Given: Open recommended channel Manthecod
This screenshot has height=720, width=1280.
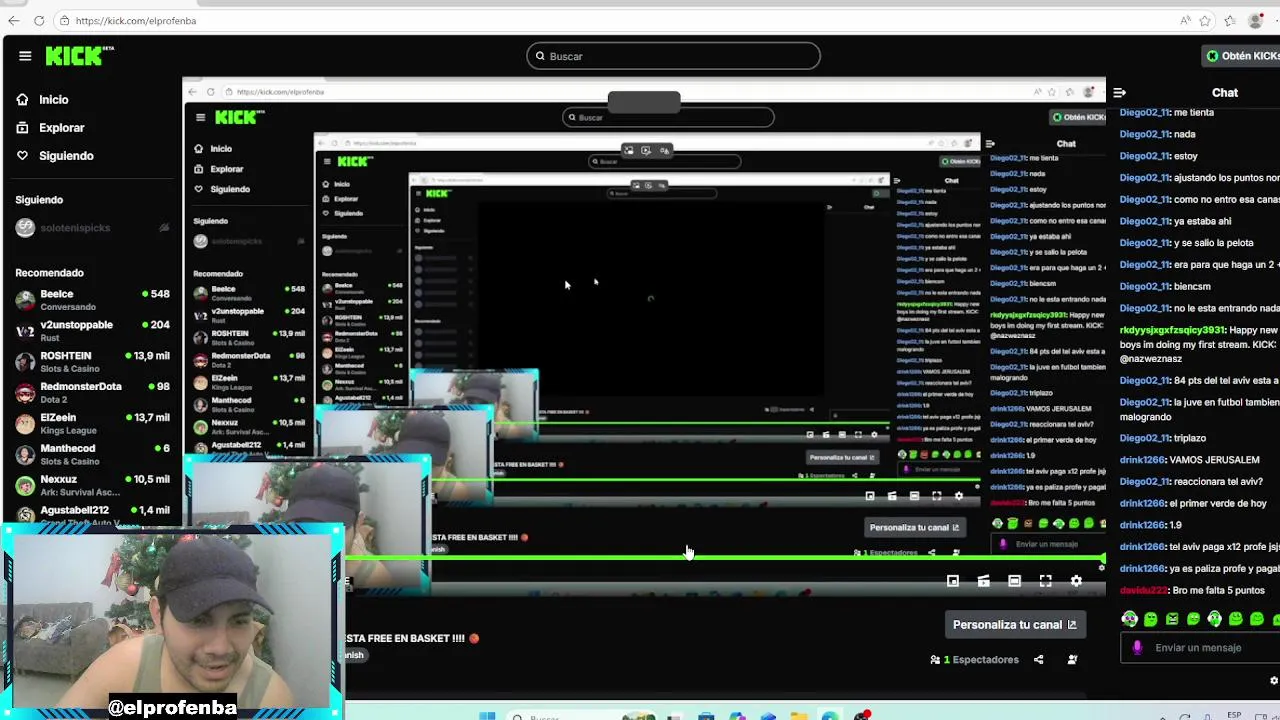Looking at the screenshot, I should pos(92,454).
